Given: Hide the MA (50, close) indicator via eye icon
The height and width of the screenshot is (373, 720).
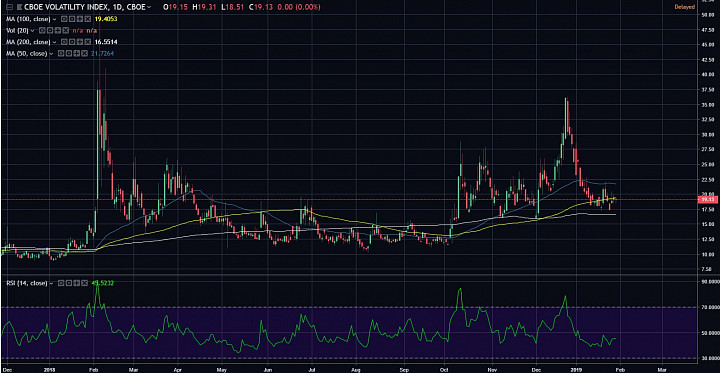Looking at the screenshot, I should coord(61,54).
